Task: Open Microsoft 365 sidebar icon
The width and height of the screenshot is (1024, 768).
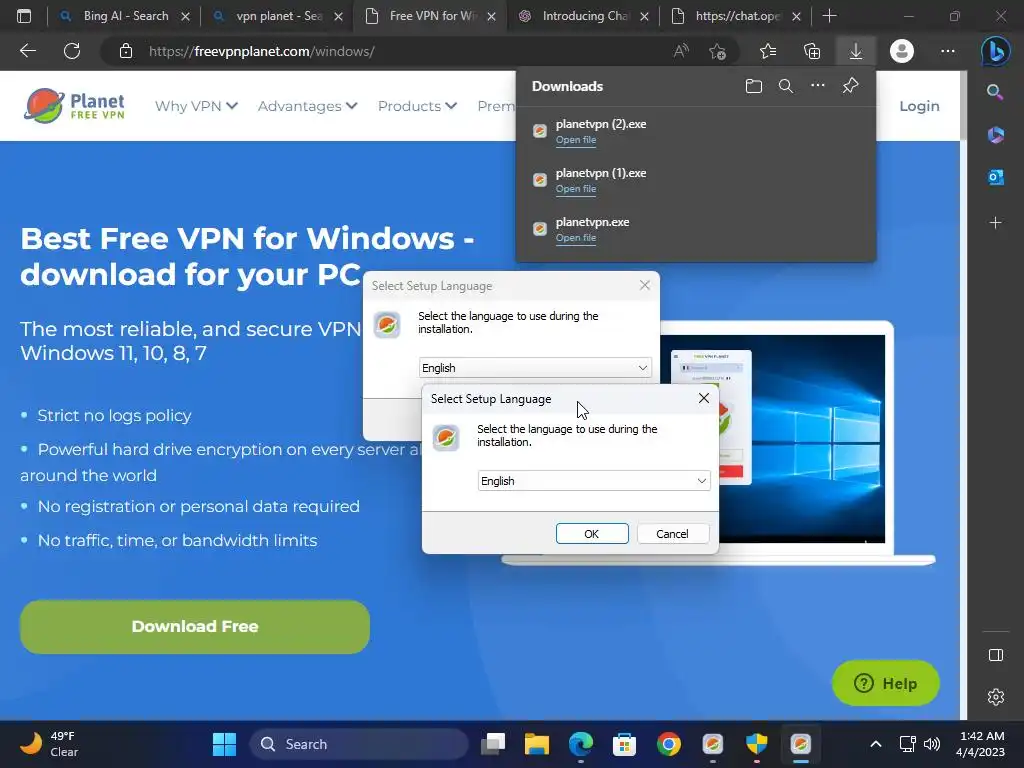Action: [x=995, y=135]
